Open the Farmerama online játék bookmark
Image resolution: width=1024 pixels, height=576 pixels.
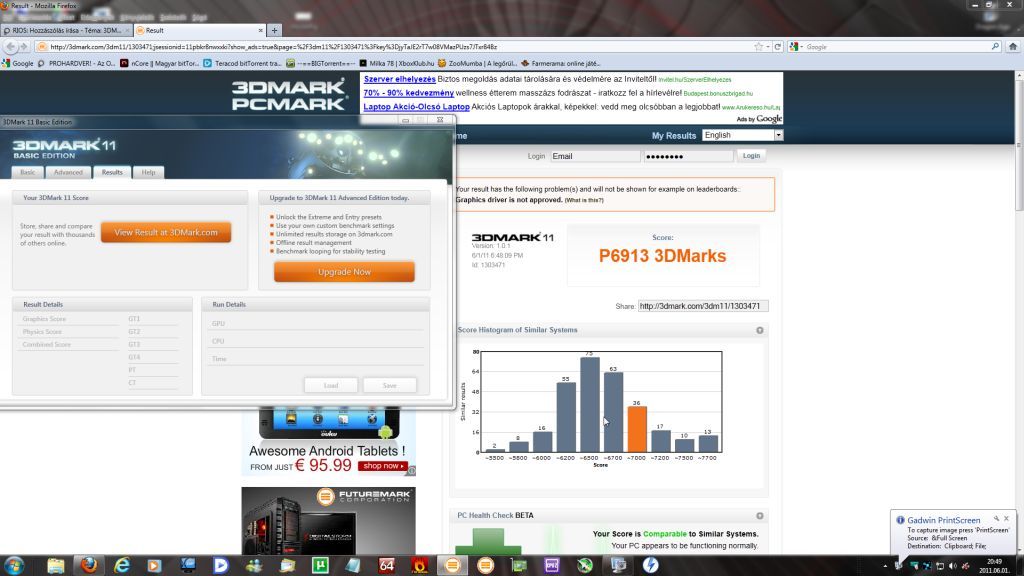[x=561, y=63]
